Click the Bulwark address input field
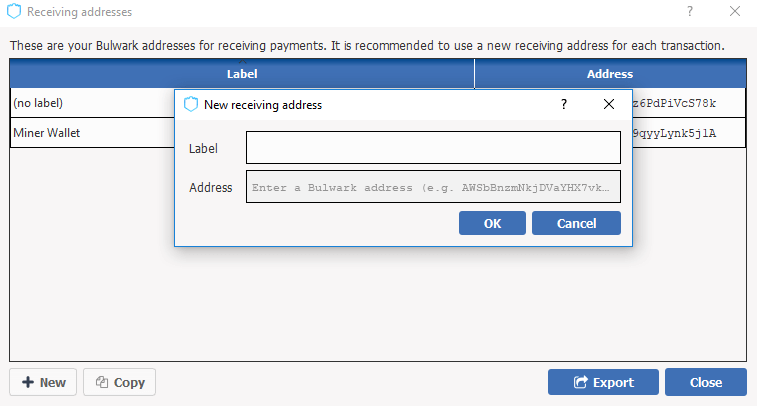Image resolution: width=757 pixels, height=406 pixels. (433, 187)
